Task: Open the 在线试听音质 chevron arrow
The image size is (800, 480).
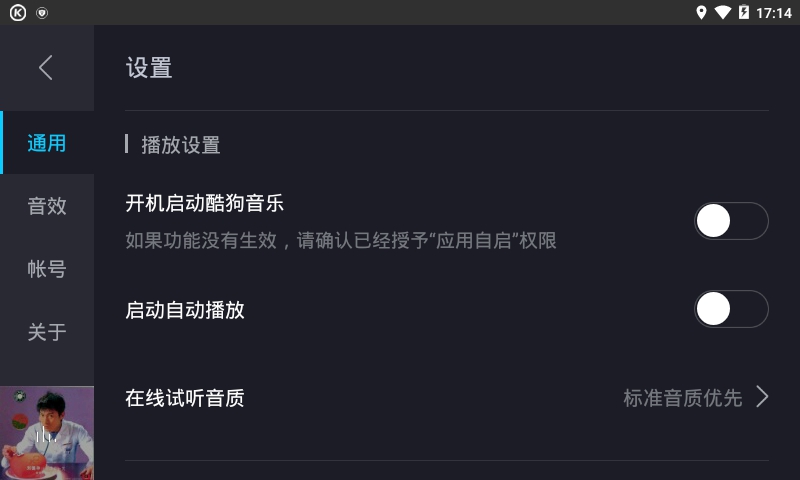Action: 762,397
